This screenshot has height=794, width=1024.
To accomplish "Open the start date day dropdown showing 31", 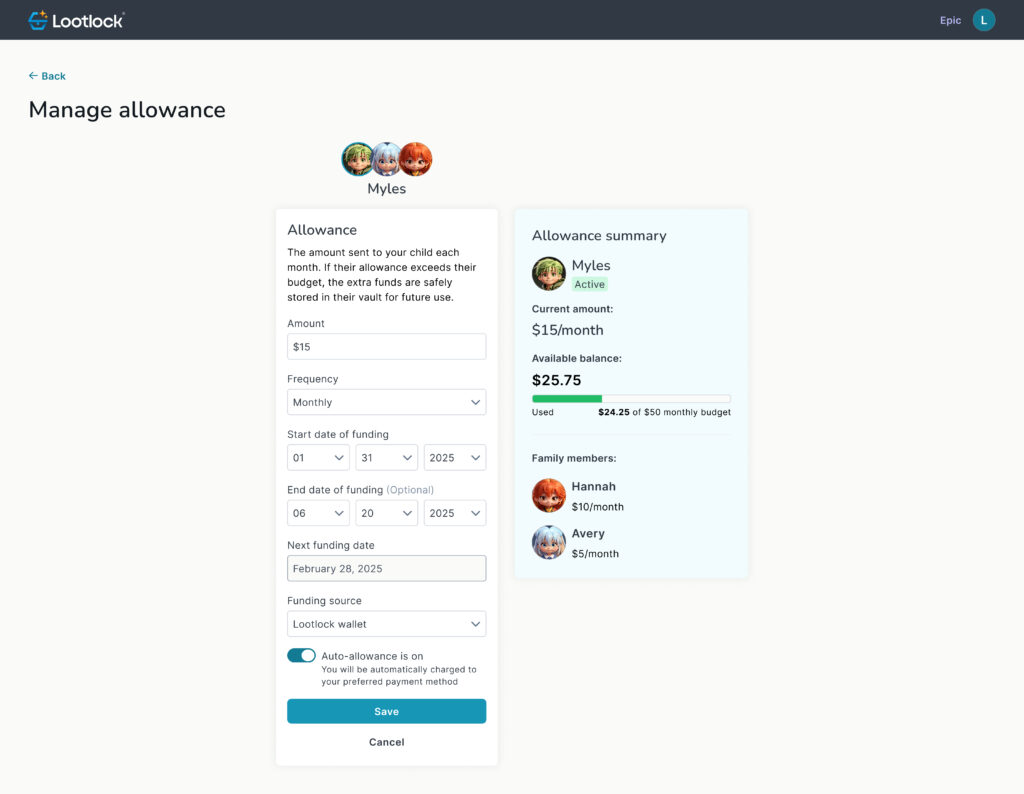I will (x=386, y=458).
